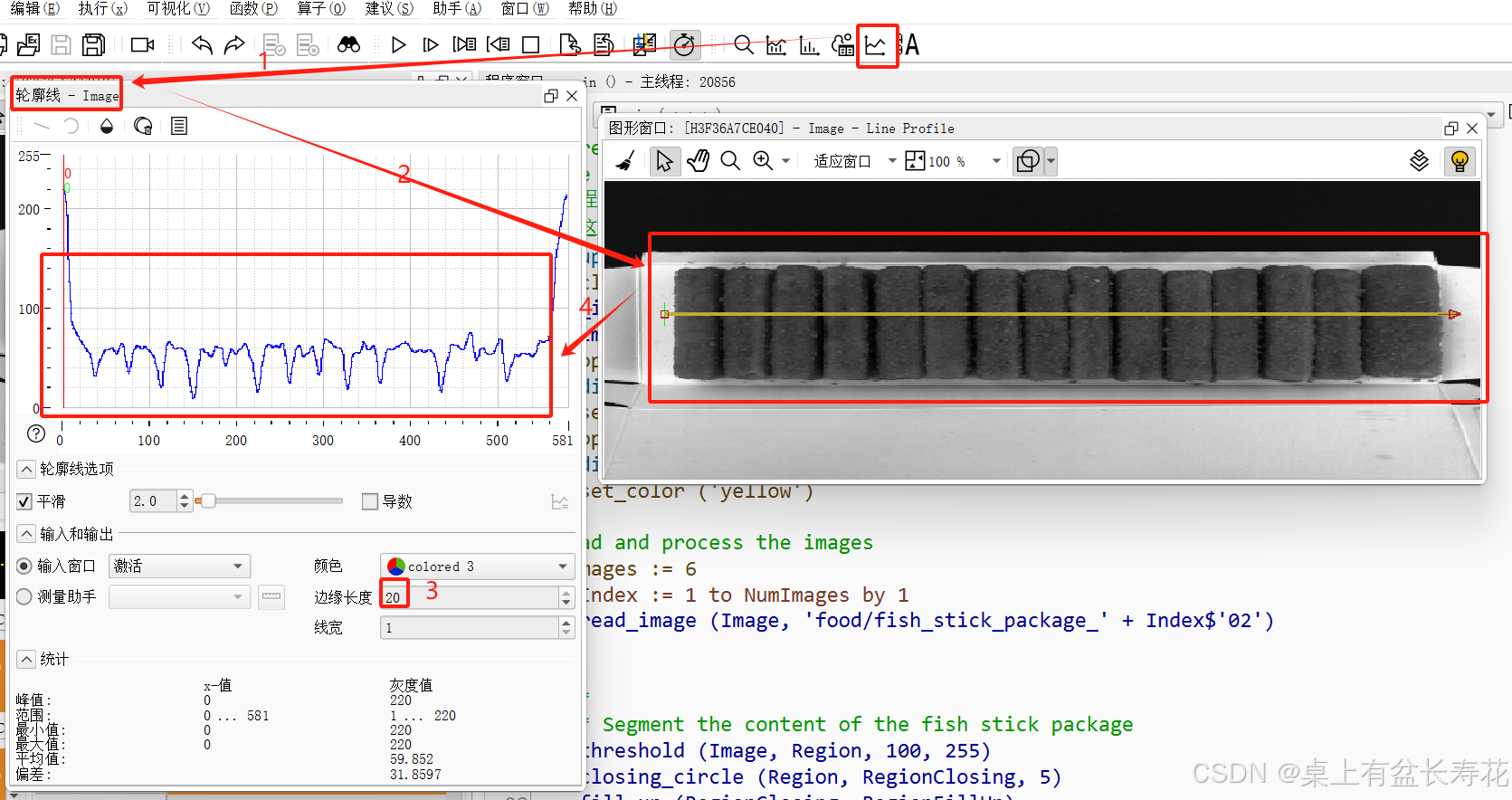Collapse the 轮廓线选项 section
The image size is (1512, 800).
click(26, 469)
